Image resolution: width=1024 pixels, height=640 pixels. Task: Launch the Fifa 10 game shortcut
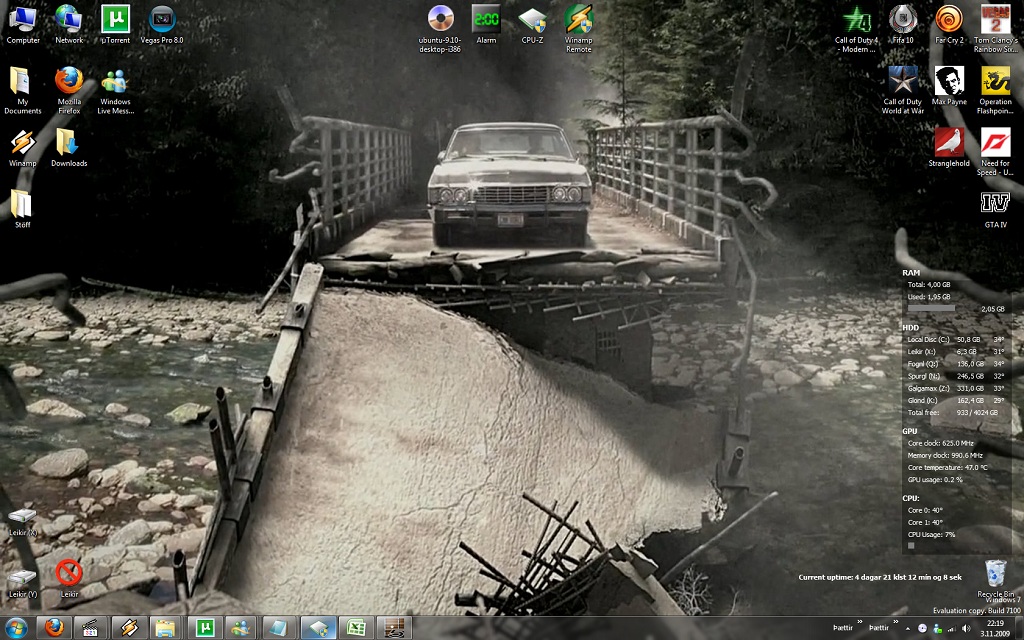[903, 25]
